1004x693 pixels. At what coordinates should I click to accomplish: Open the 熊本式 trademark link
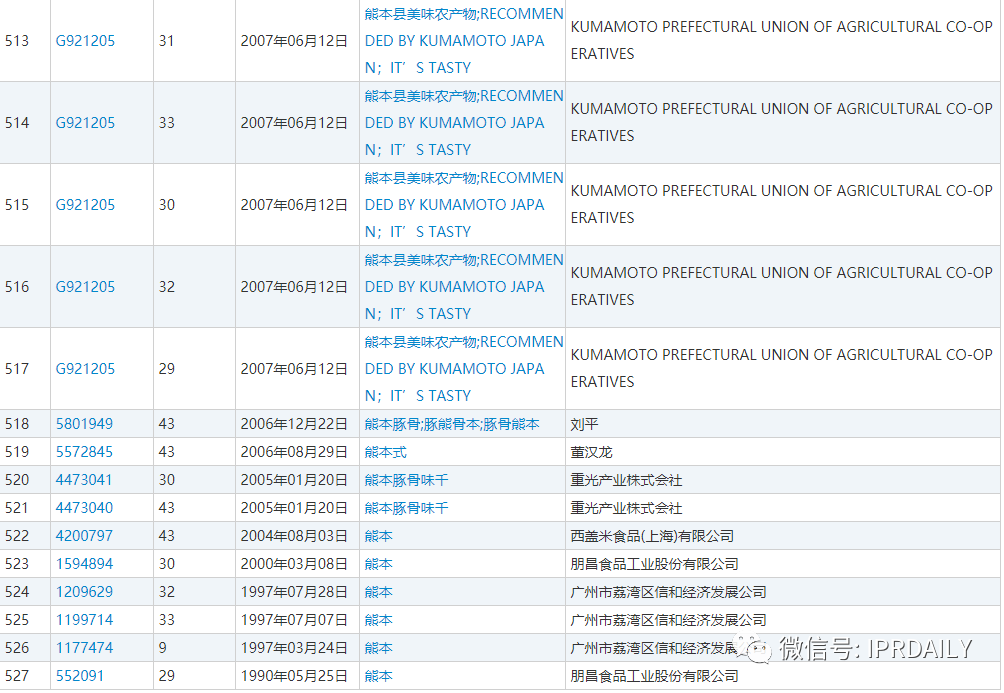tap(385, 452)
